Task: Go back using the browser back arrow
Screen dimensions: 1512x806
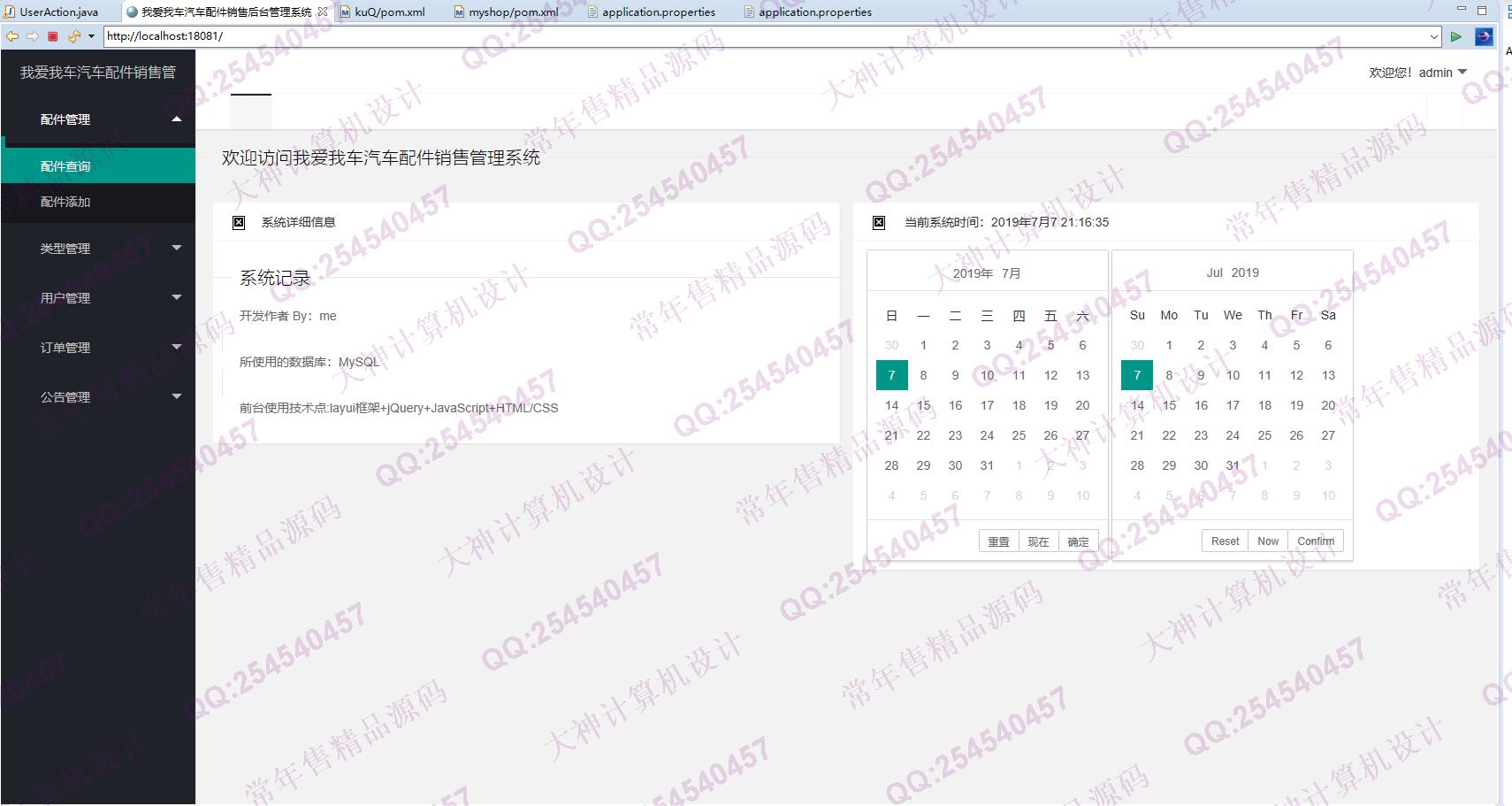Action: pyautogui.click(x=11, y=36)
